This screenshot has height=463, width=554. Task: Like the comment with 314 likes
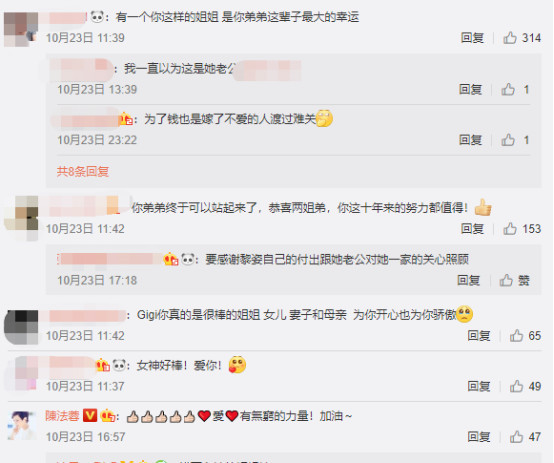pyautogui.click(x=510, y=37)
